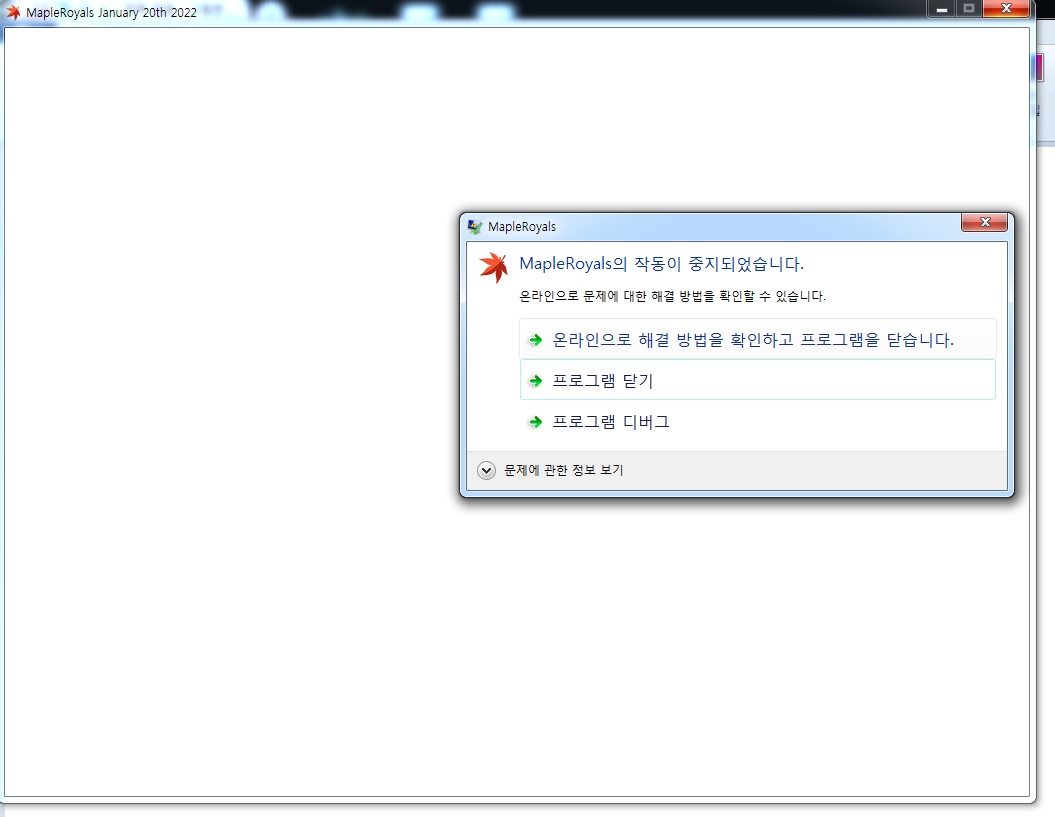Click the MapleRoyals January 20th 2022 title text

pos(111,13)
